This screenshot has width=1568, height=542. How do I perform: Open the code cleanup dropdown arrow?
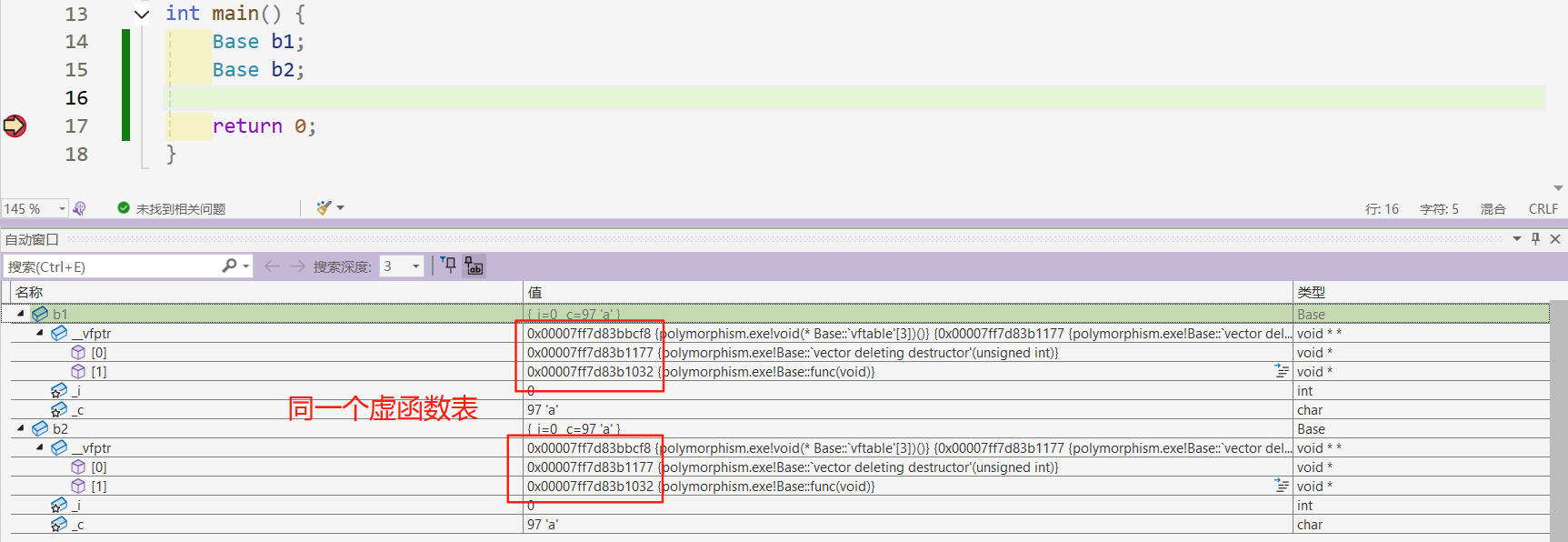pyautogui.click(x=341, y=208)
